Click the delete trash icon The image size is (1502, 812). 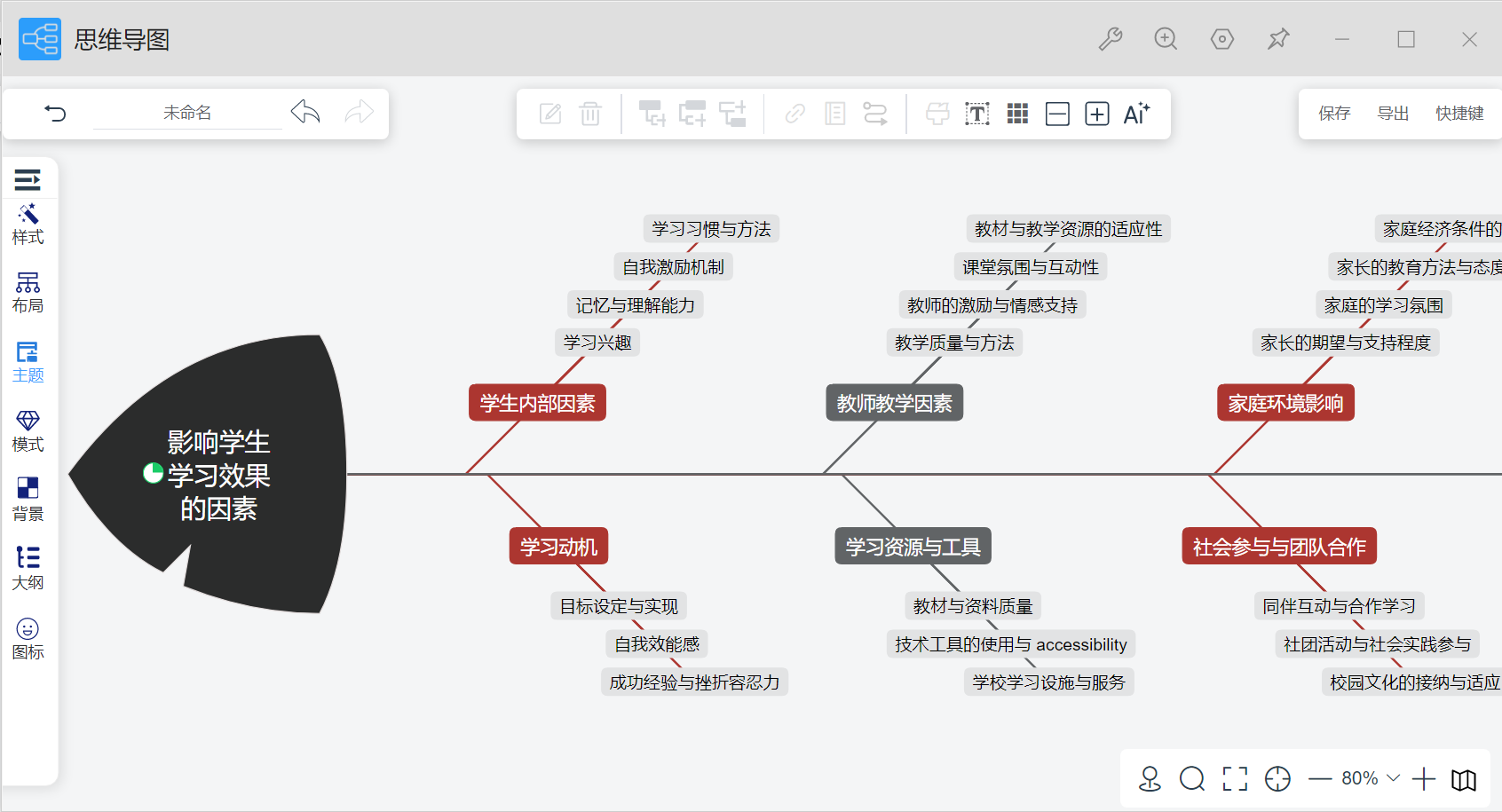(590, 114)
